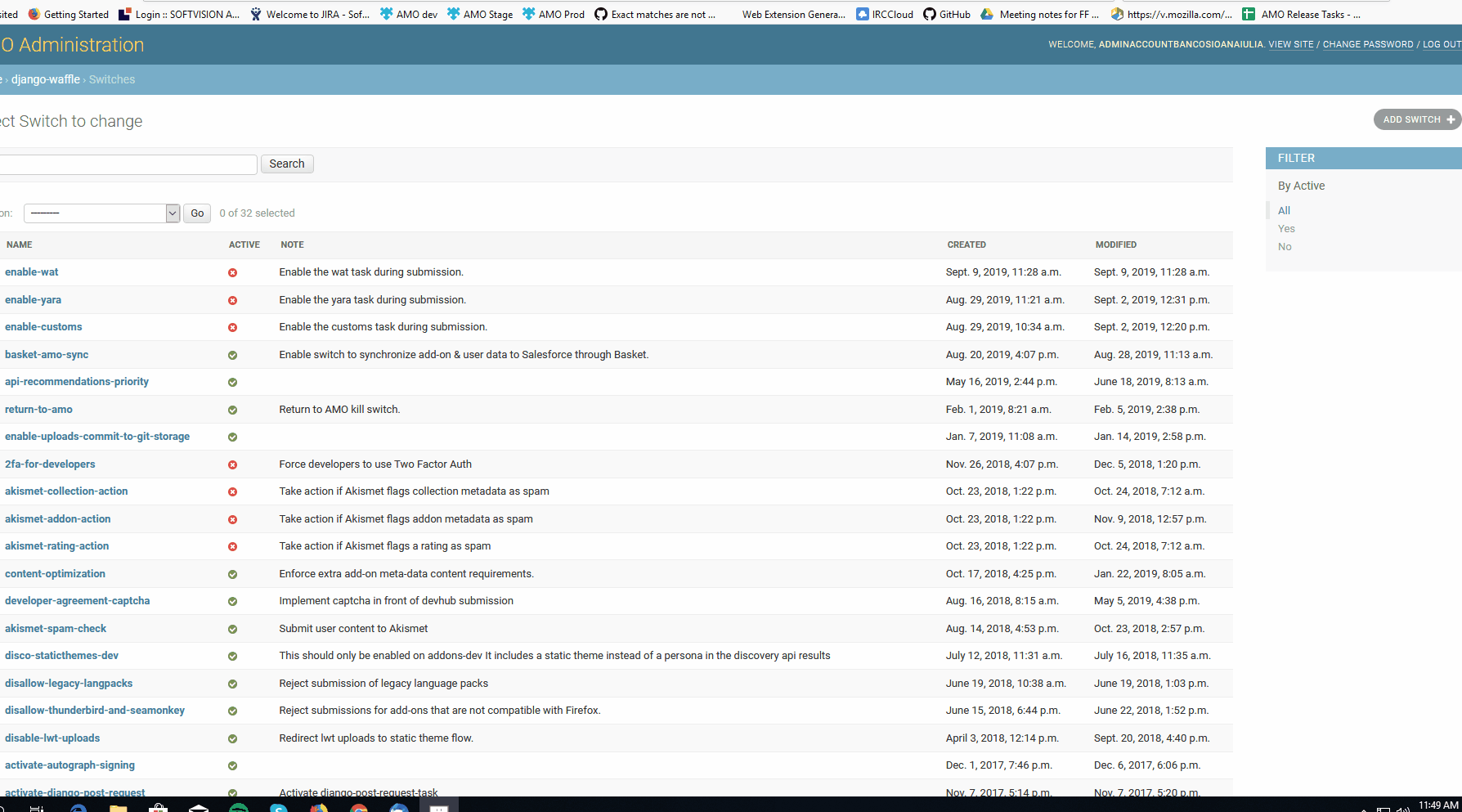The image size is (1462, 812).
Task: Open the Getting Started Firefox bookmark
Action: 69,14
